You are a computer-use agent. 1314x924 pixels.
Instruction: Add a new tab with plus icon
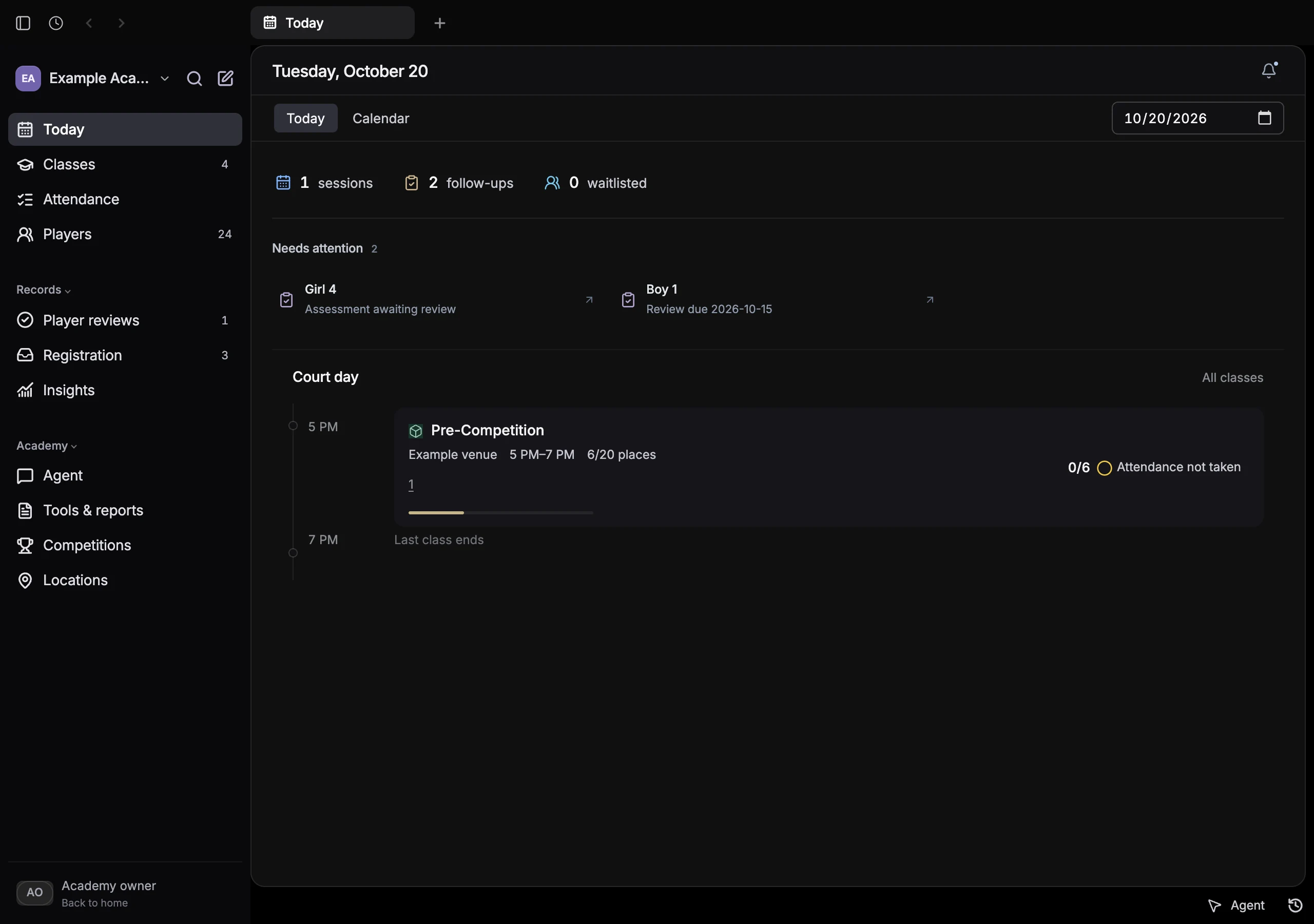point(439,23)
